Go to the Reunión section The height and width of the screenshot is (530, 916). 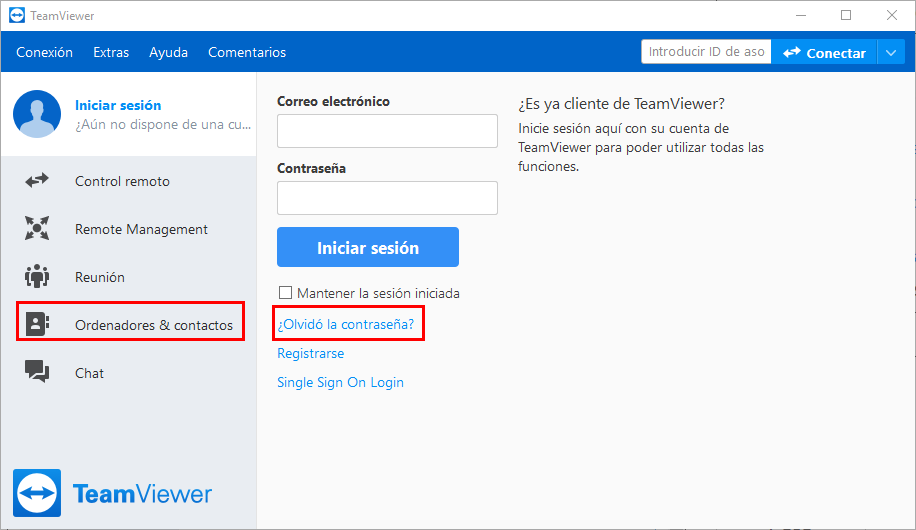129,277
